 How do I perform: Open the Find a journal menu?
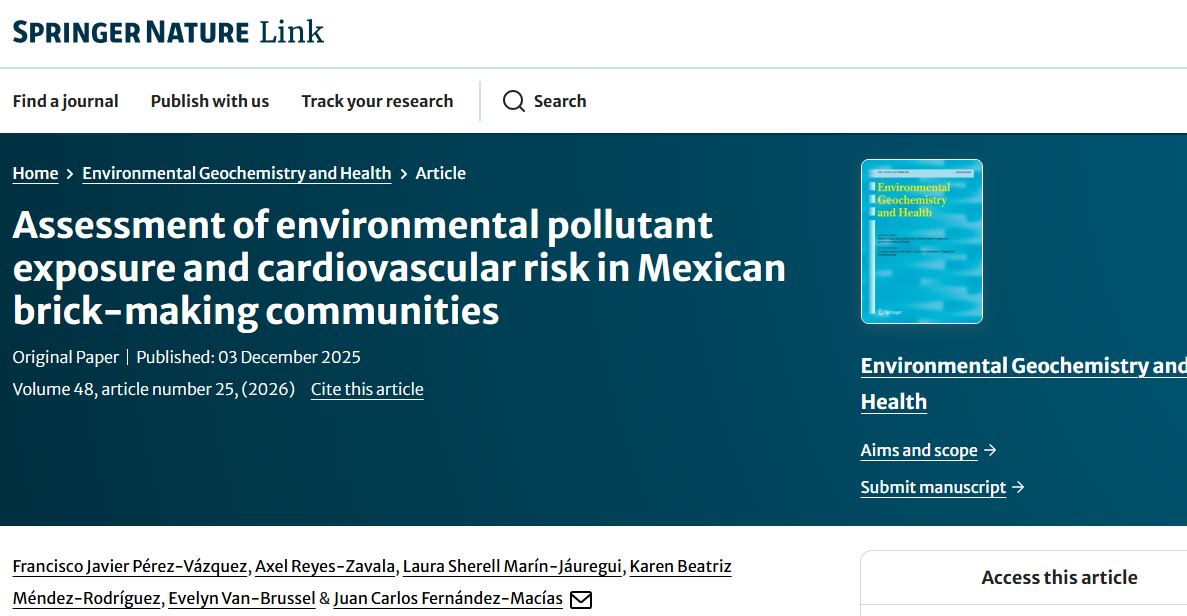pyautogui.click(x=65, y=101)
